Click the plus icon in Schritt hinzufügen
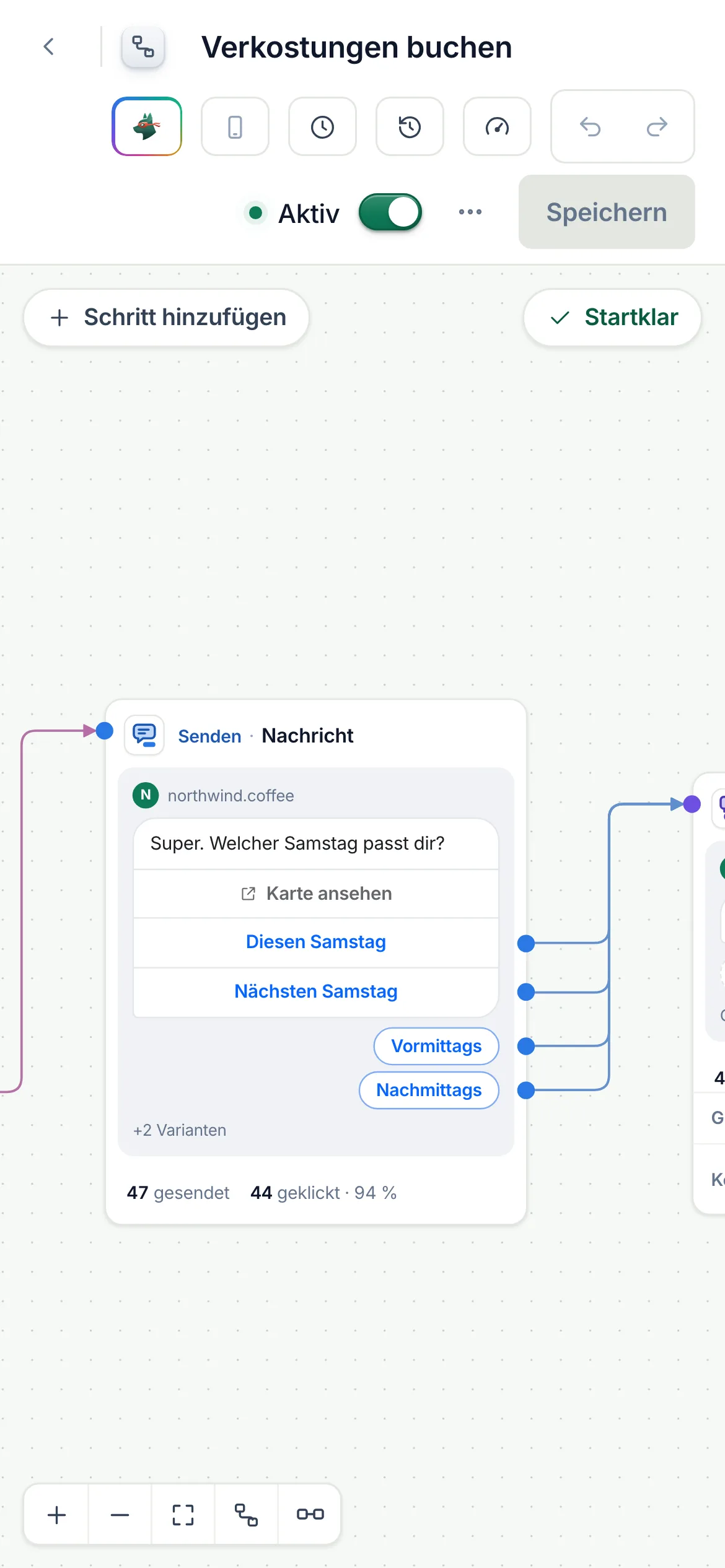Image resolution: width=725 pixels, height=1568 pixels. coord(59,318)
